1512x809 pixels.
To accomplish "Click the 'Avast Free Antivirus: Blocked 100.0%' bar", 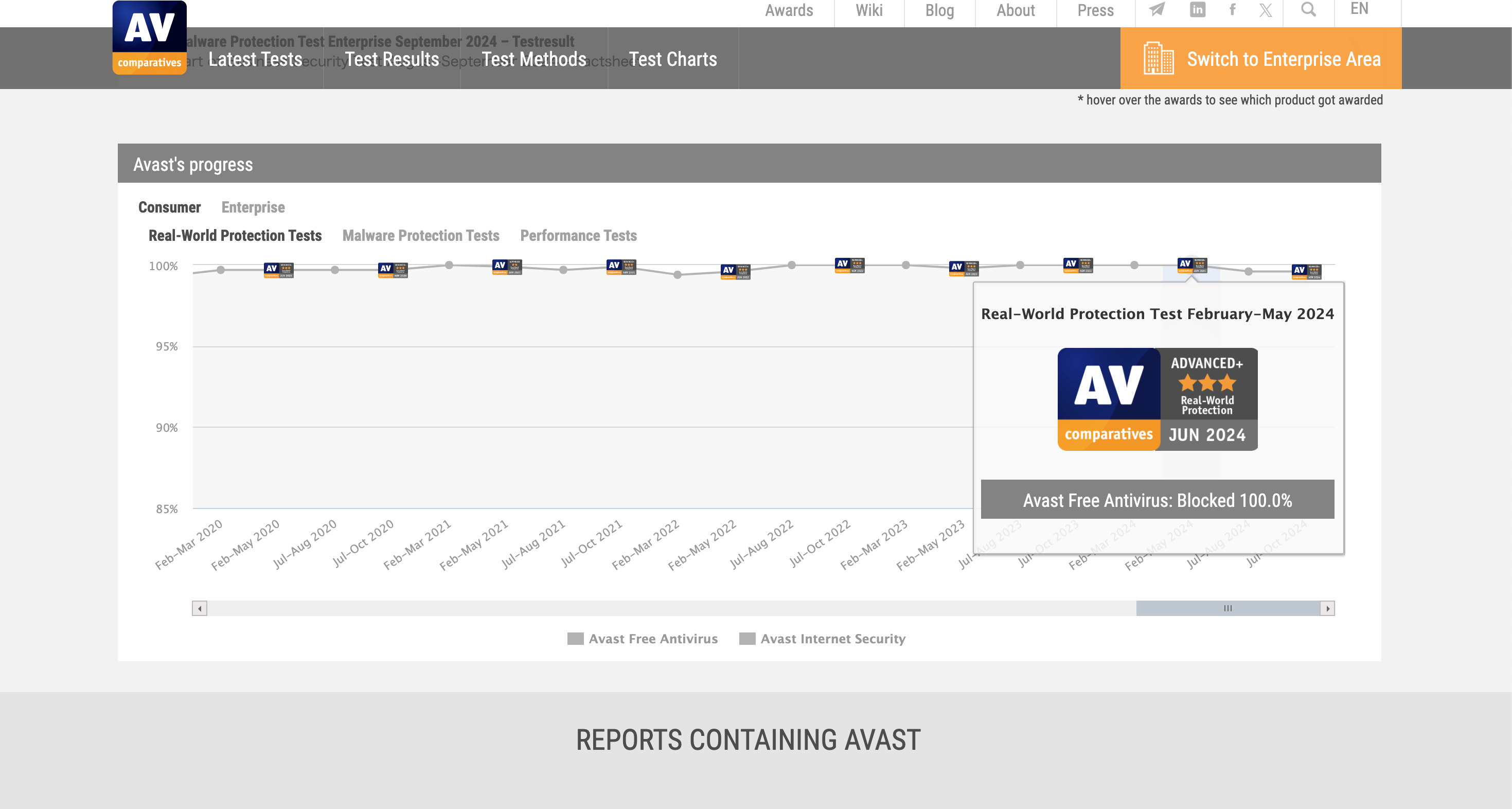I will tap(1158, 500).
